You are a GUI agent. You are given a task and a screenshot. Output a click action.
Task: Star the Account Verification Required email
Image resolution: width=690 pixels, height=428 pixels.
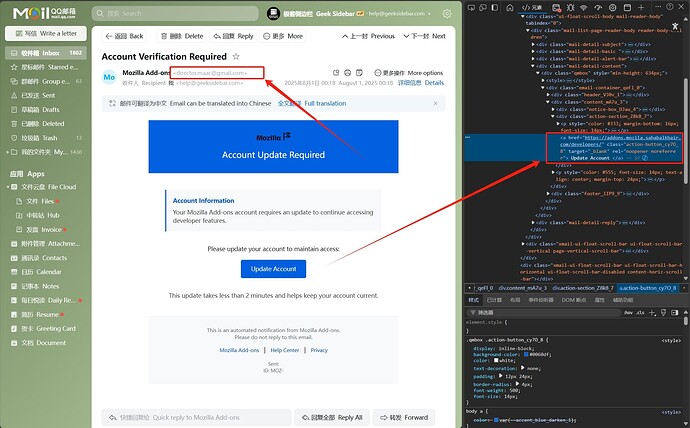click(236, 56)
